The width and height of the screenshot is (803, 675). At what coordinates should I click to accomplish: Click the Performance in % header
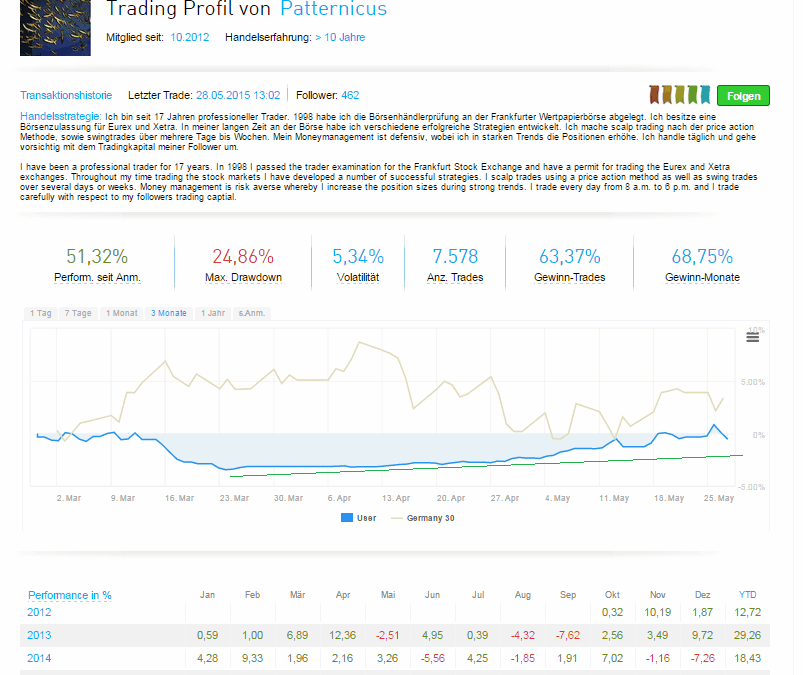[70, 595]
